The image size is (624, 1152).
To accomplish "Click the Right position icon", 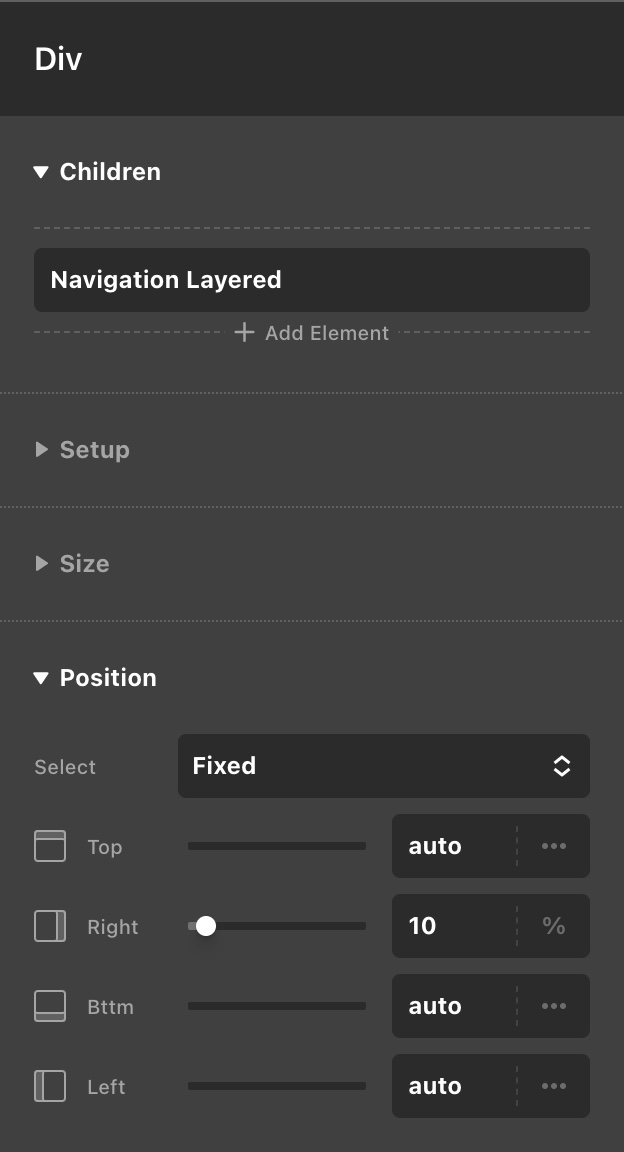I will [50, 926].
